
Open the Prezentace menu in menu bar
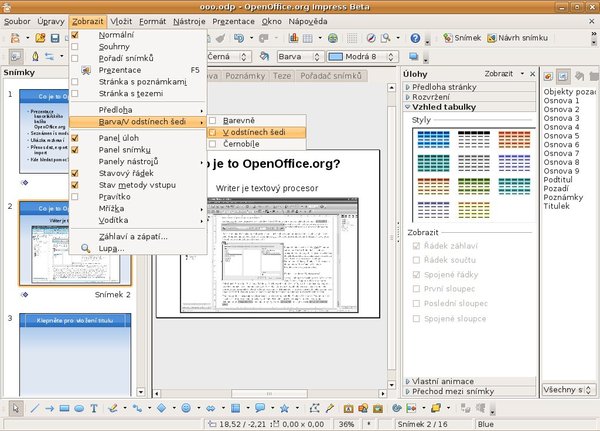click(x=233, y=21)
